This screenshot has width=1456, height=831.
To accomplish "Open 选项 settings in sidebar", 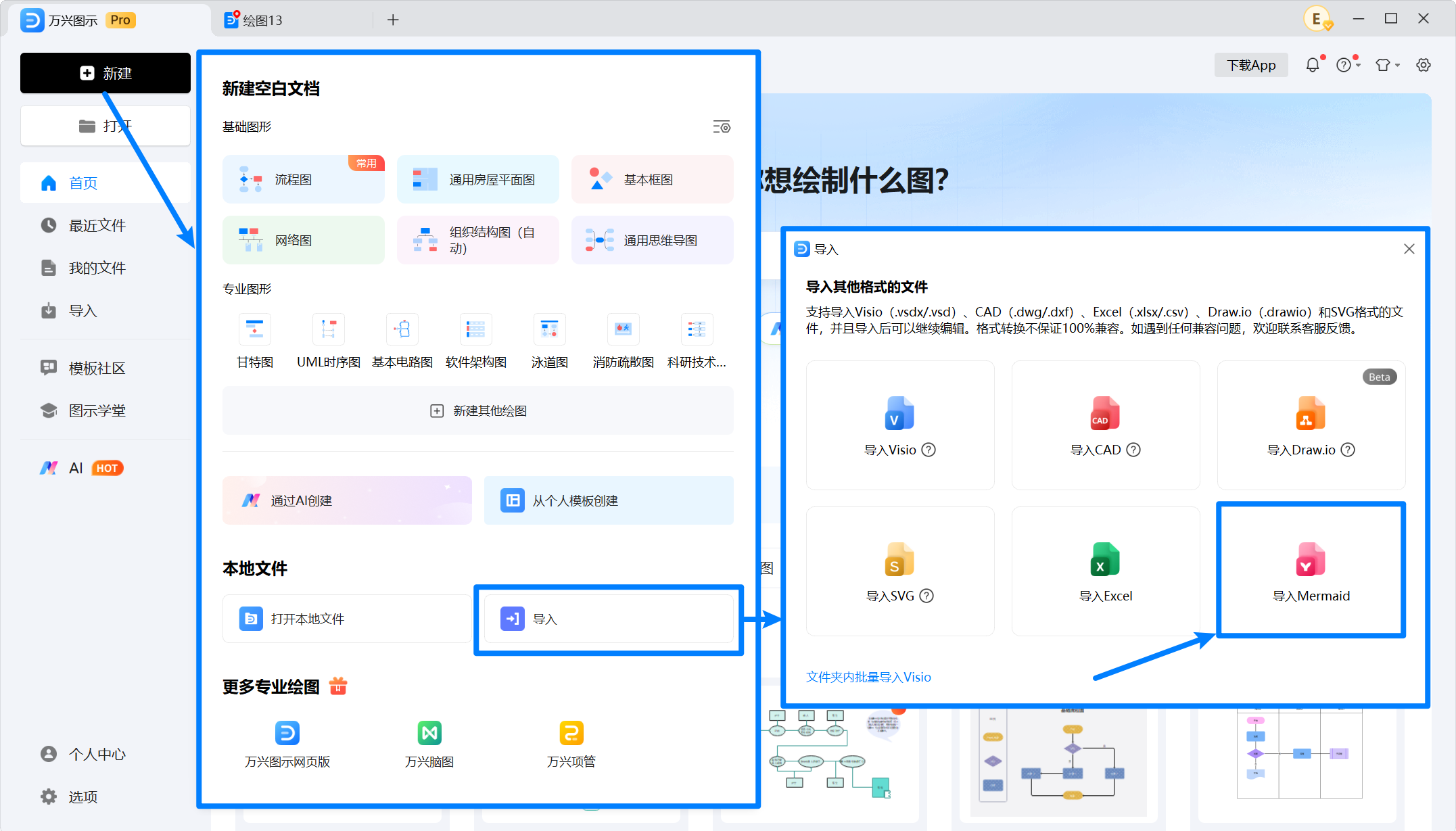I will (x=105, y=797).
